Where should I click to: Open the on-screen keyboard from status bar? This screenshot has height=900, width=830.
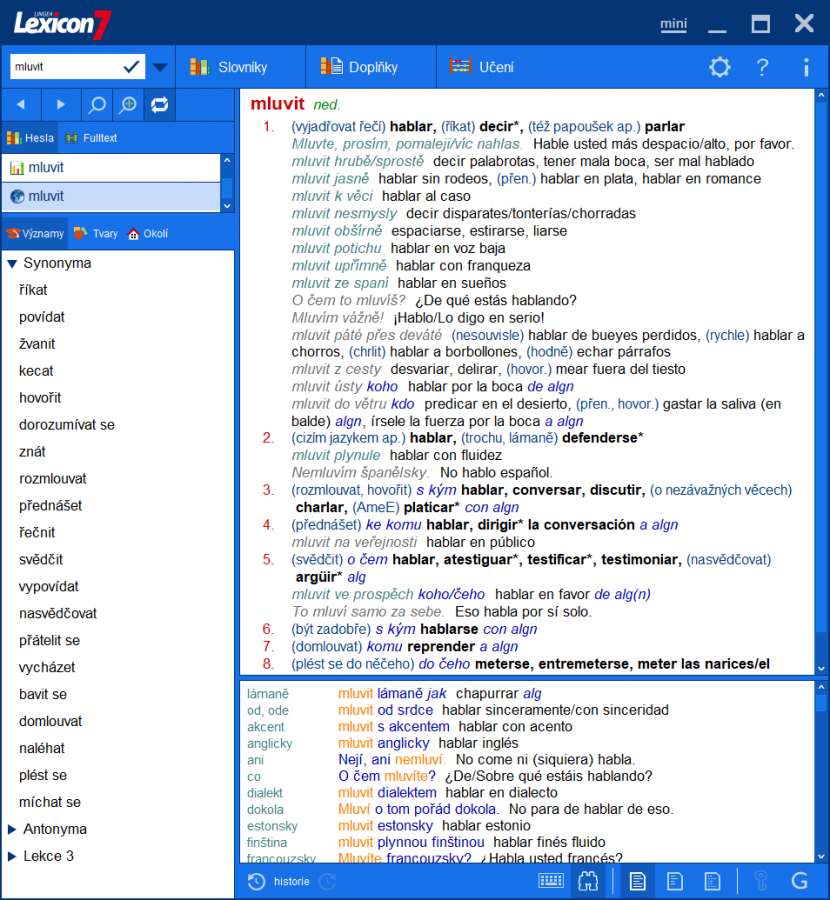[x=551, y=881]
